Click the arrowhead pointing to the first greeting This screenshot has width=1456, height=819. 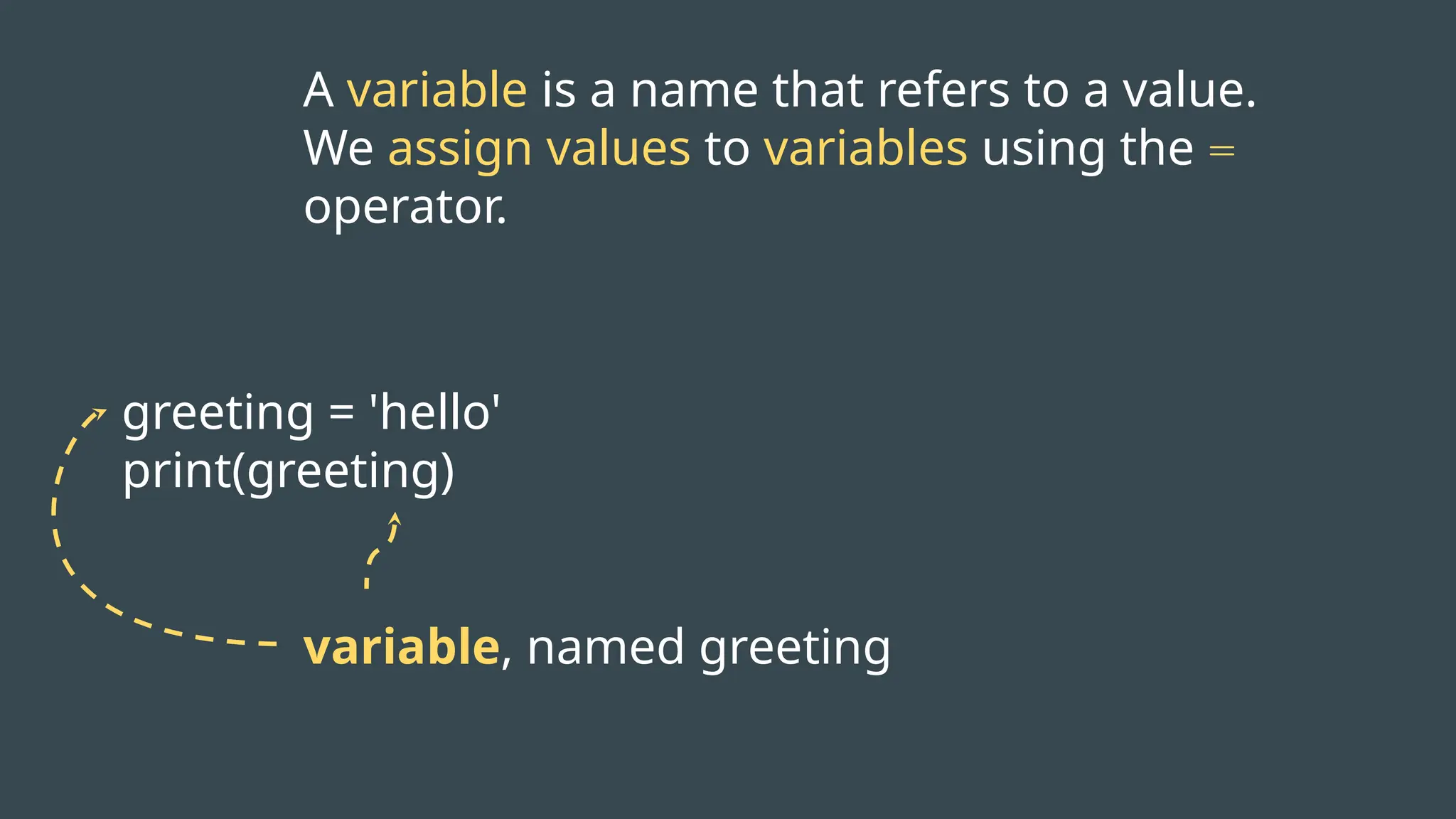tap(97, 415)
